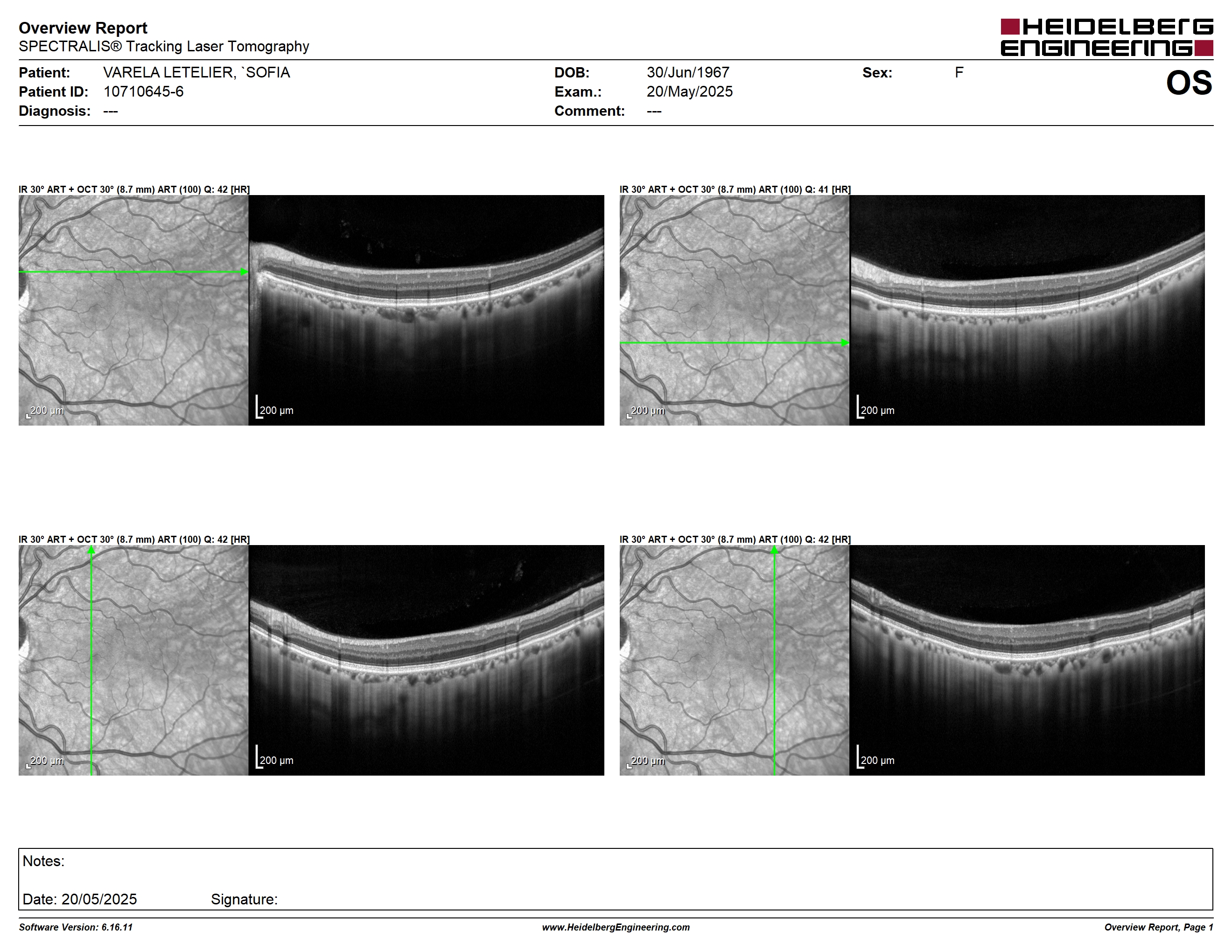The image size is (1232, 952).
Task: Click 200 µm scale bar in bottom-right OCT scan
Action: (875, 757)
